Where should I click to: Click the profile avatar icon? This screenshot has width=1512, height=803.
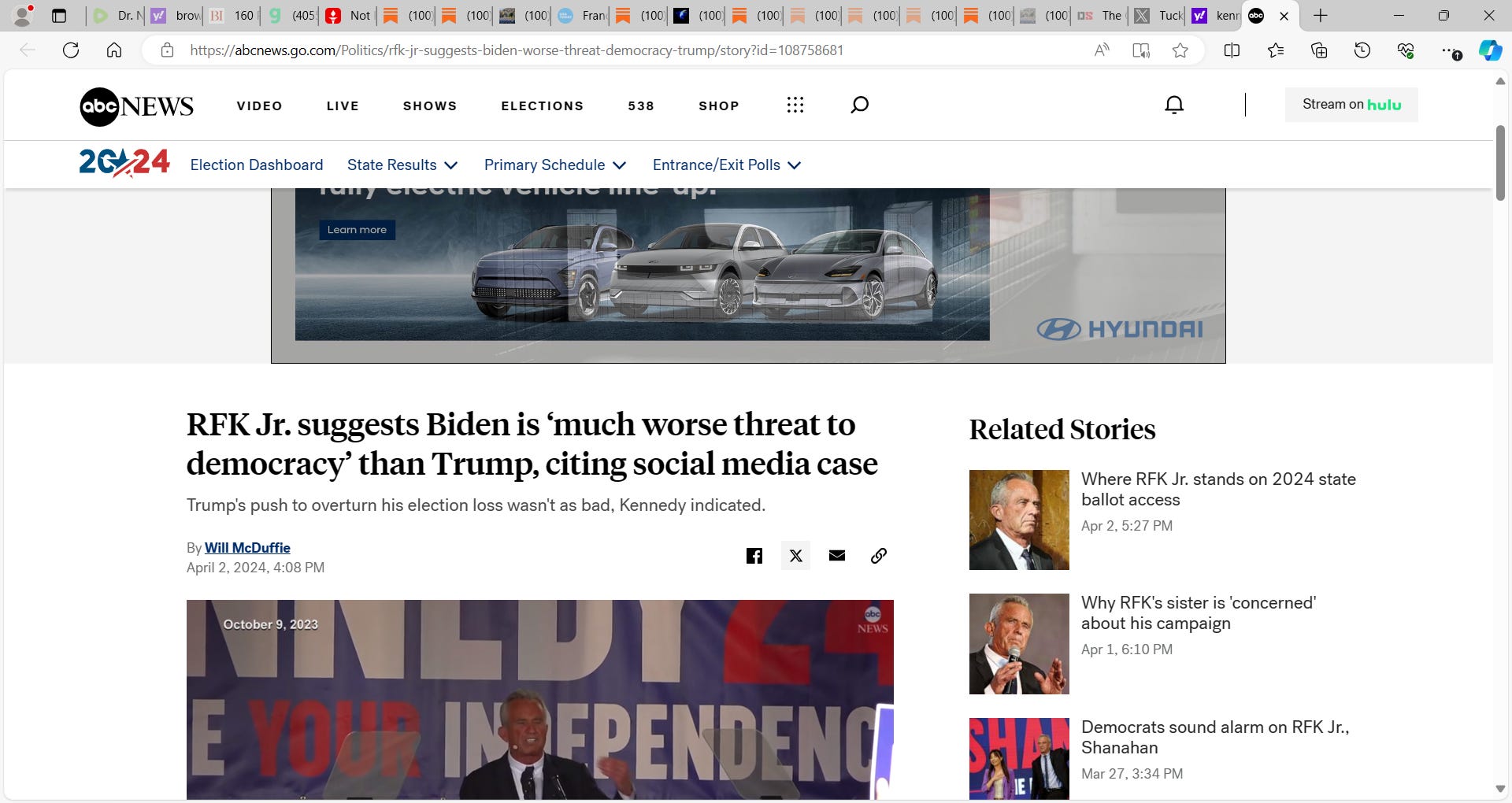(x=23, y=15)
